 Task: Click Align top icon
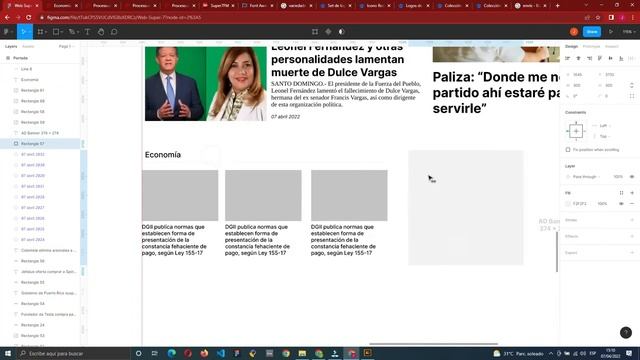(x=600, y=58)
